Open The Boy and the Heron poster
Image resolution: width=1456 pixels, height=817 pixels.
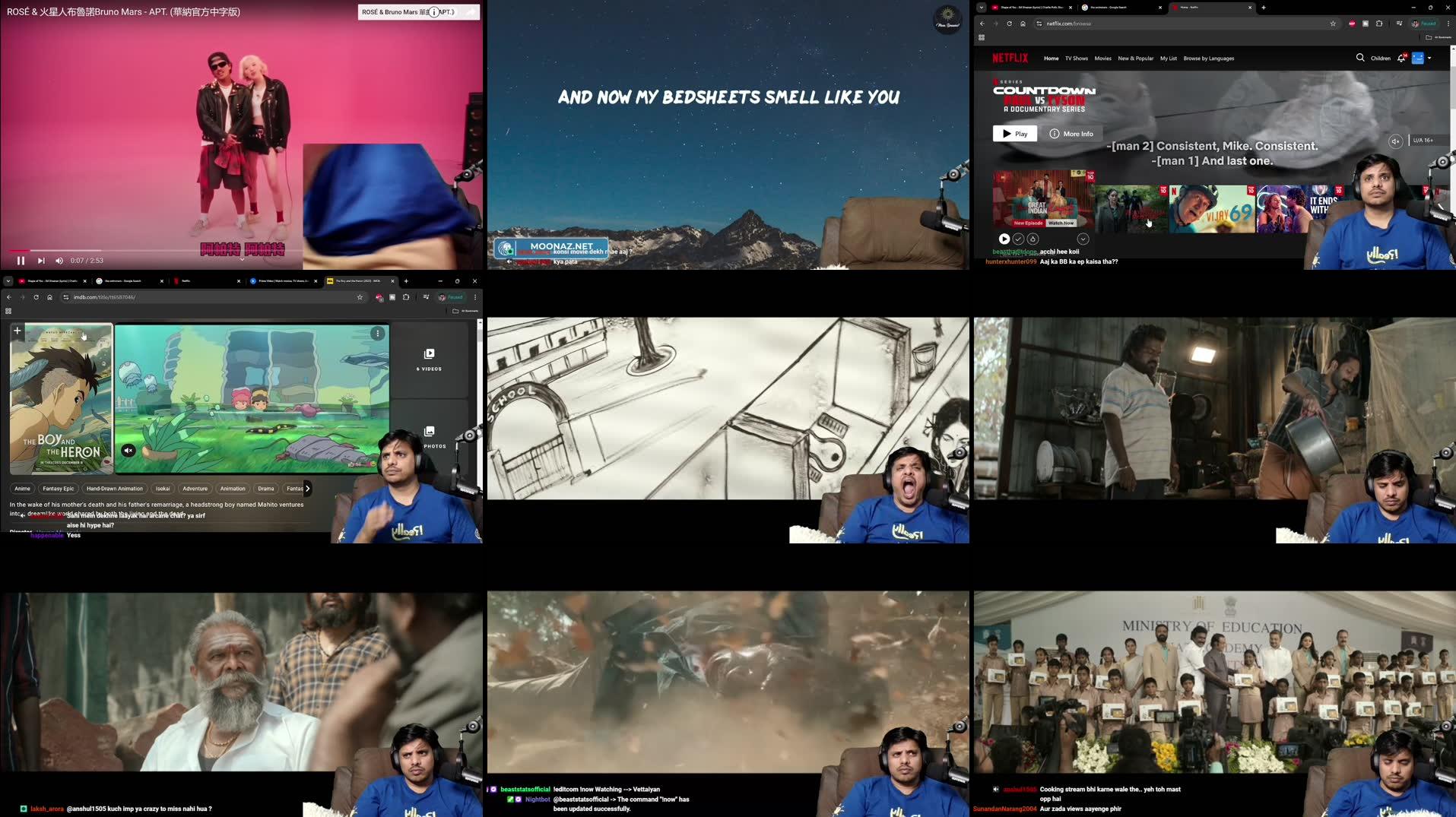(61, 399)
